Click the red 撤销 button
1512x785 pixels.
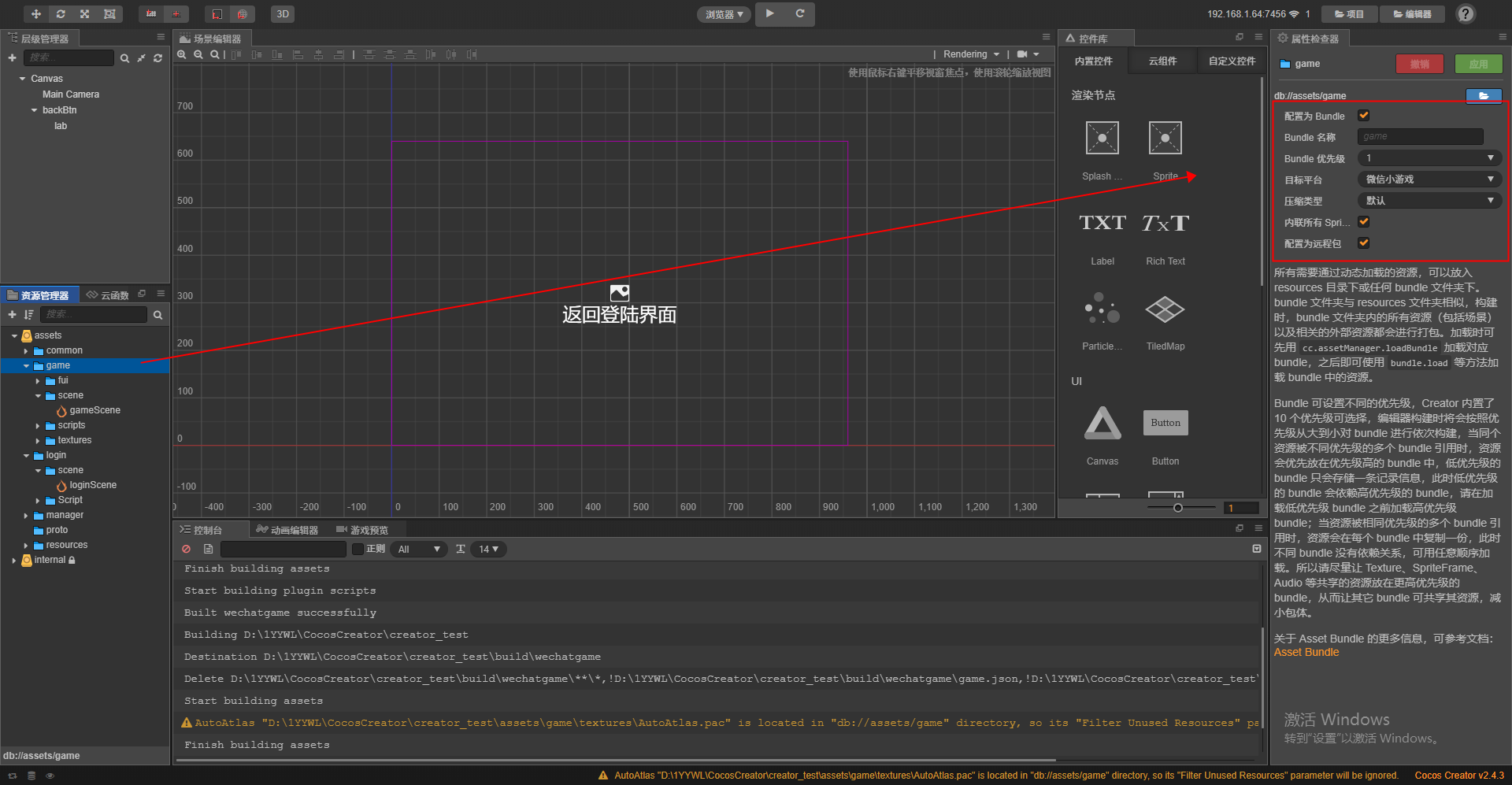(1420, 64)
